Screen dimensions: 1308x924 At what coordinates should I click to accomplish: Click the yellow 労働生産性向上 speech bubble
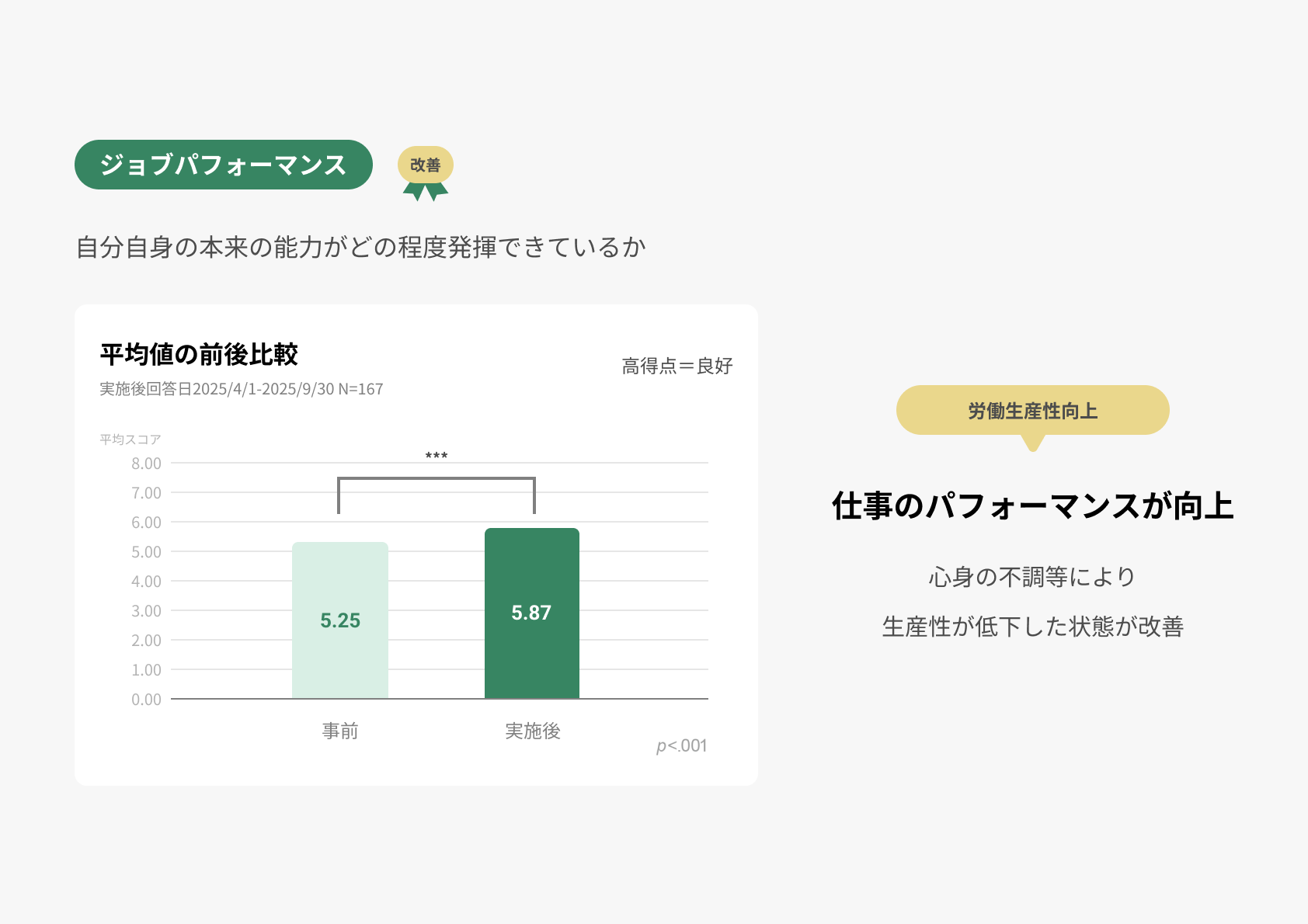click(1032, 411)
